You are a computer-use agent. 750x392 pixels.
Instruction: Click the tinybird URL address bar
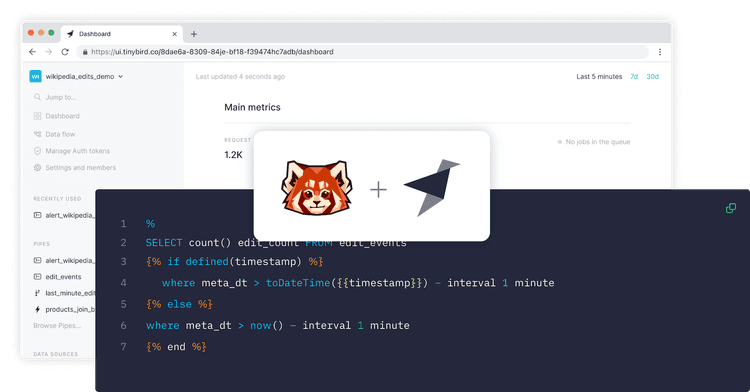pyautogui.click(x=362, y=52)
